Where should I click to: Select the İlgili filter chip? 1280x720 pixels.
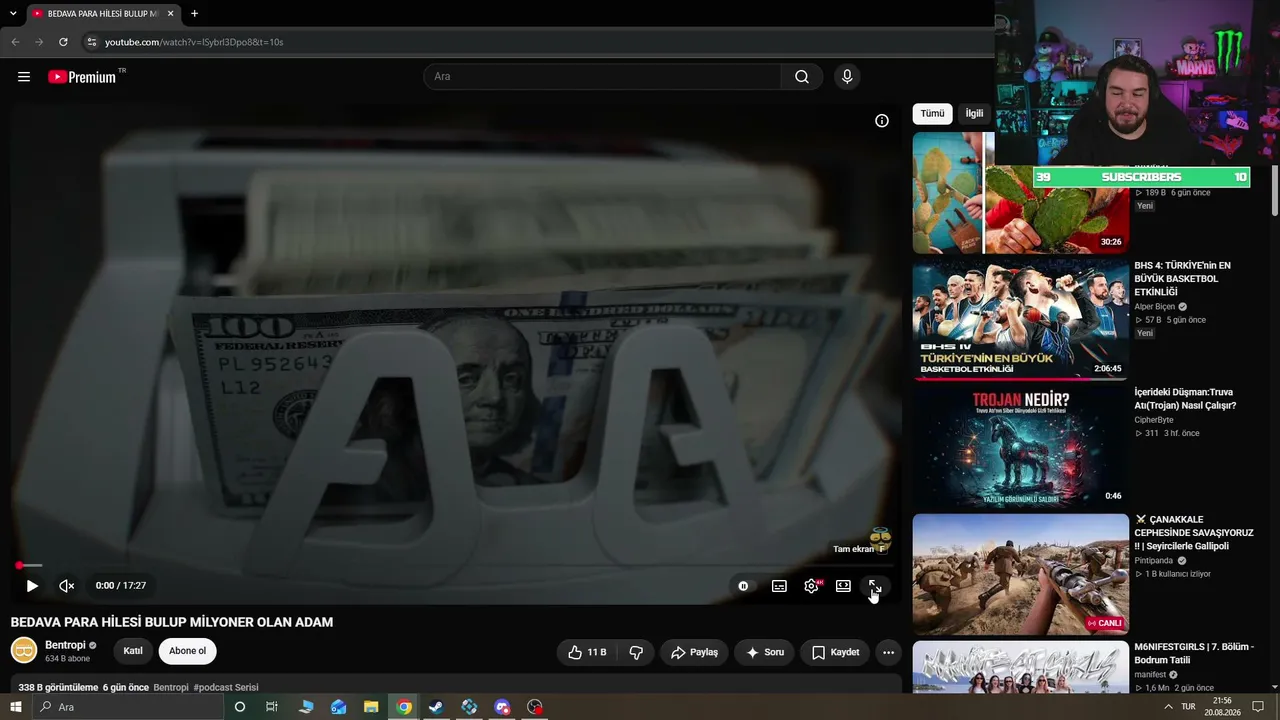tap(974, 114)
